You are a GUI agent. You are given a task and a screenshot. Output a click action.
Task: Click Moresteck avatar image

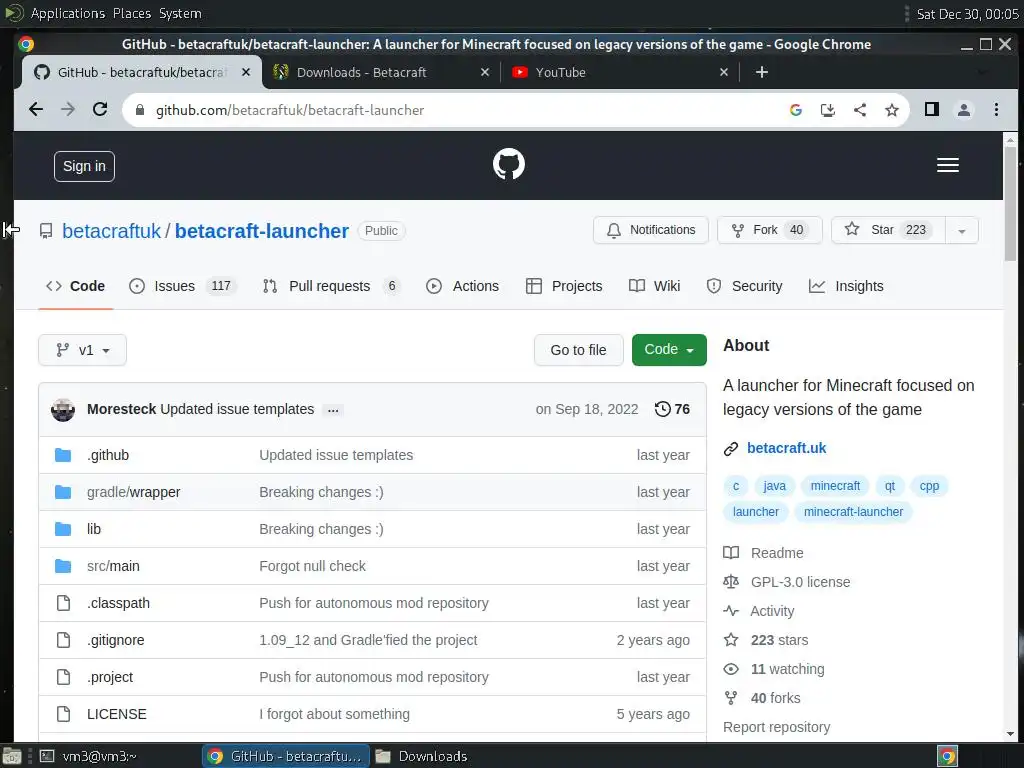[x=63, y=409]
